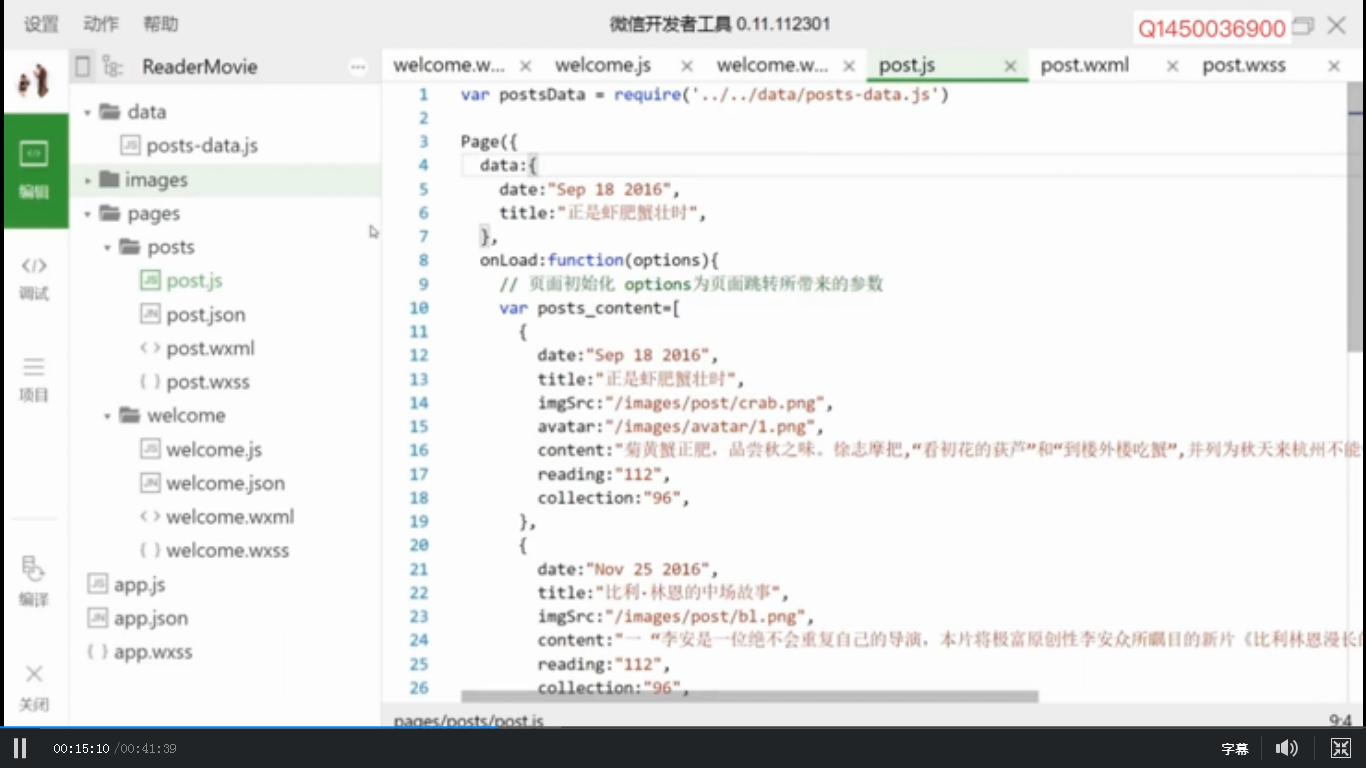Viewport: 1366px width, 768px height.
Task: Click the ReaderMovie project title
Action: [x=200, y=67]
